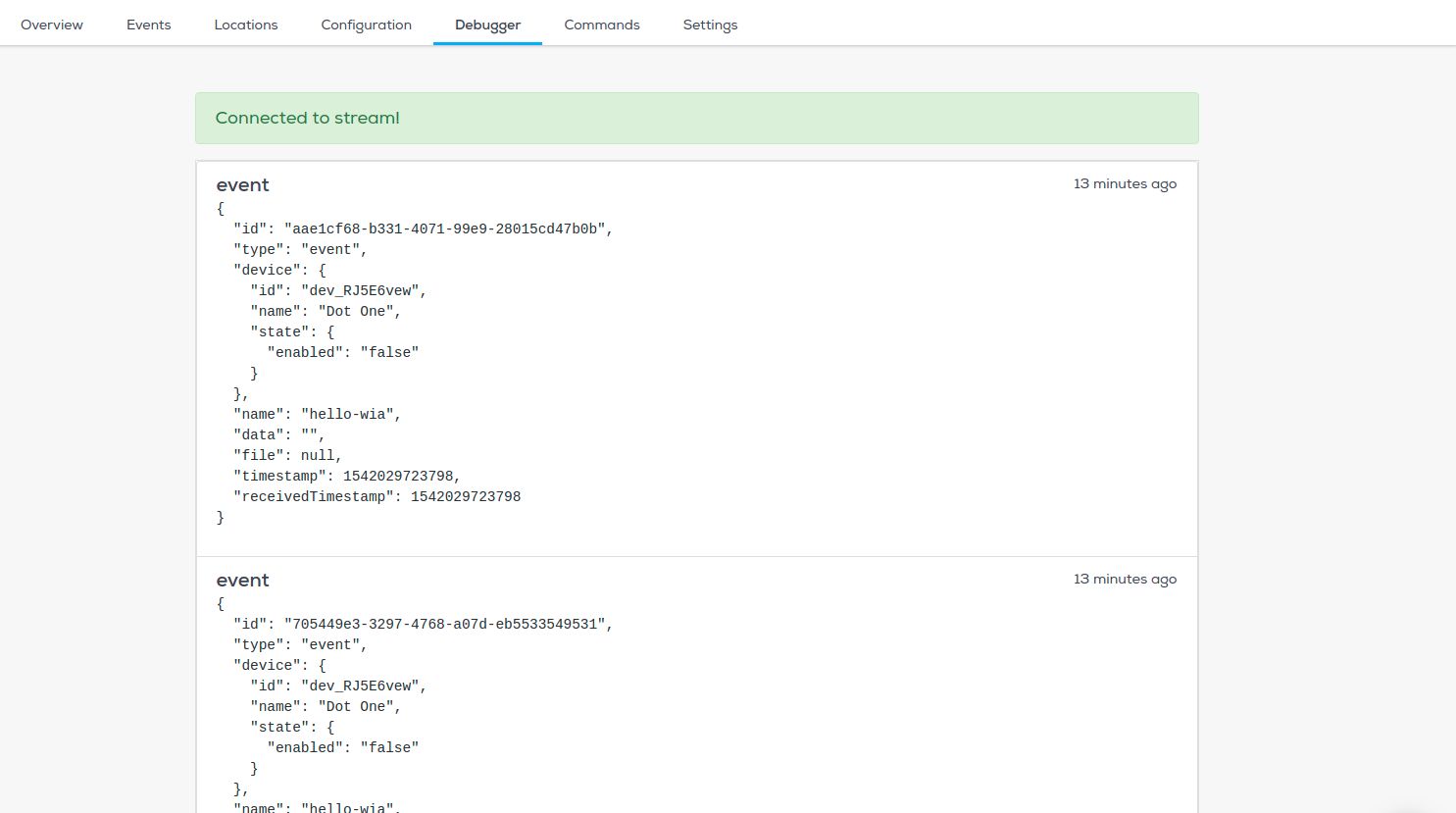
Task: Click the "hello-wia" name in first event
Action: coord(347,414)
